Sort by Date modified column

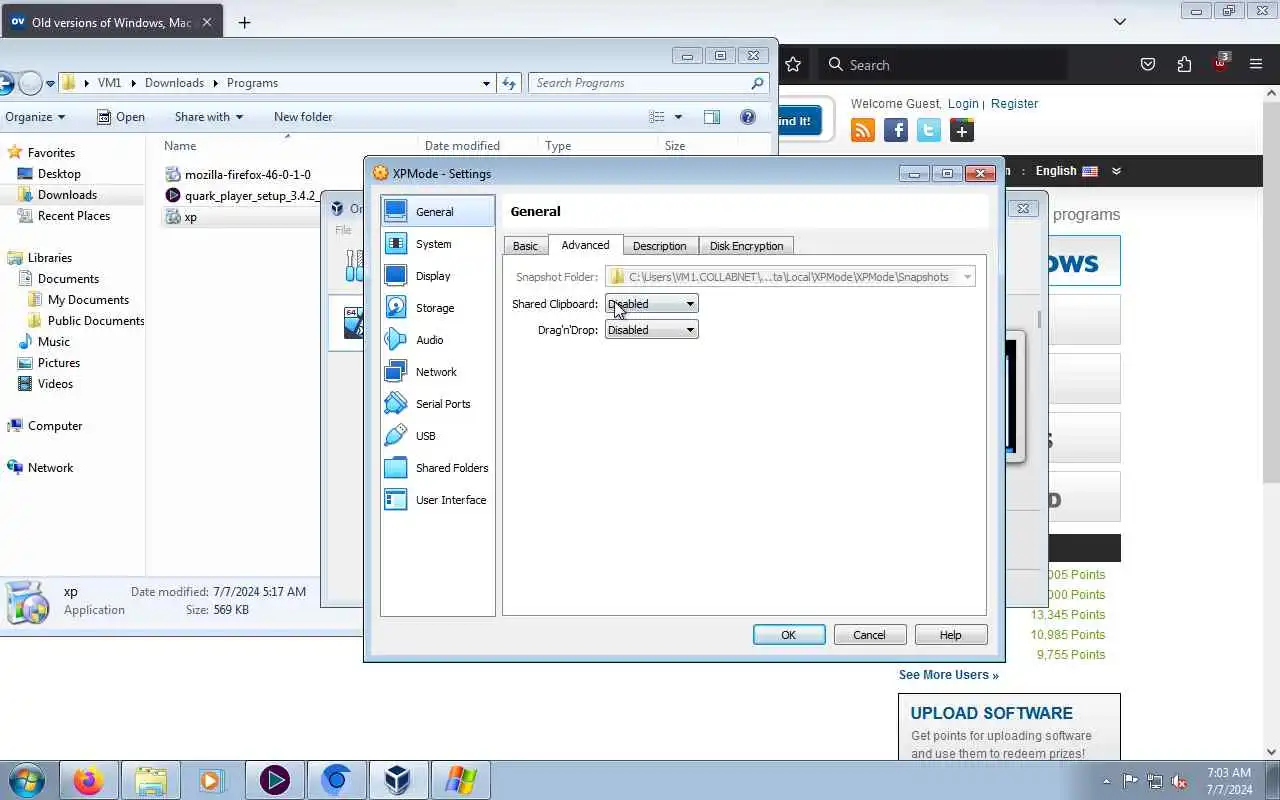pos(462,146)
